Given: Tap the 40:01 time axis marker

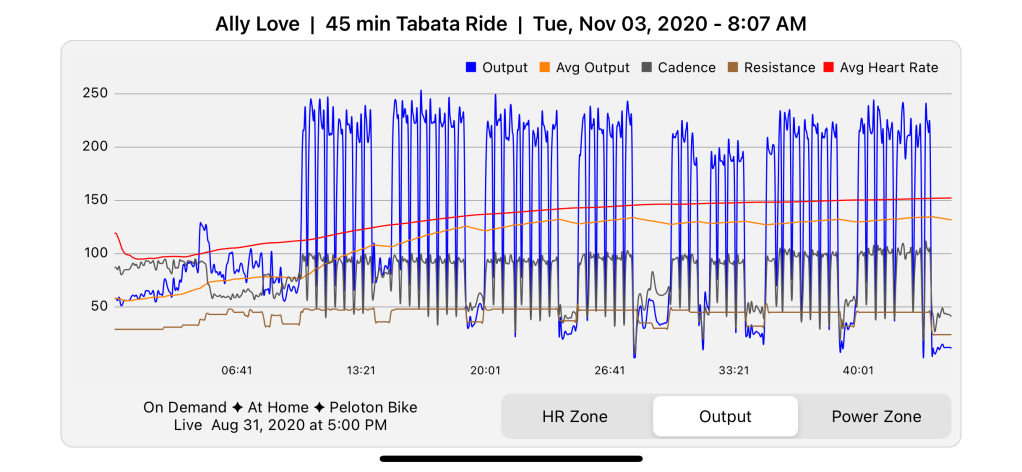Looking at the screenshot, I should 858,370.
